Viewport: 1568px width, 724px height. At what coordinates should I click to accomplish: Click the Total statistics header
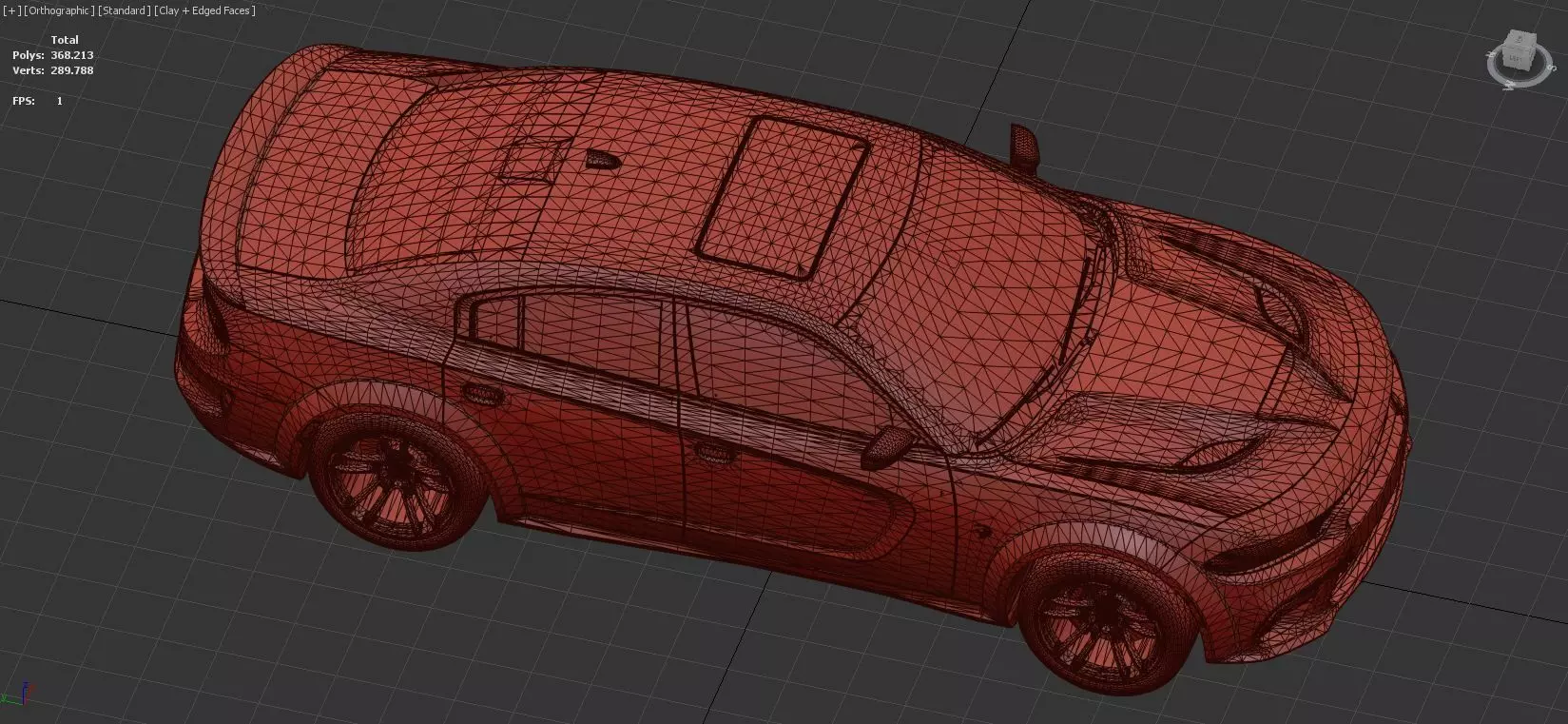65,40
